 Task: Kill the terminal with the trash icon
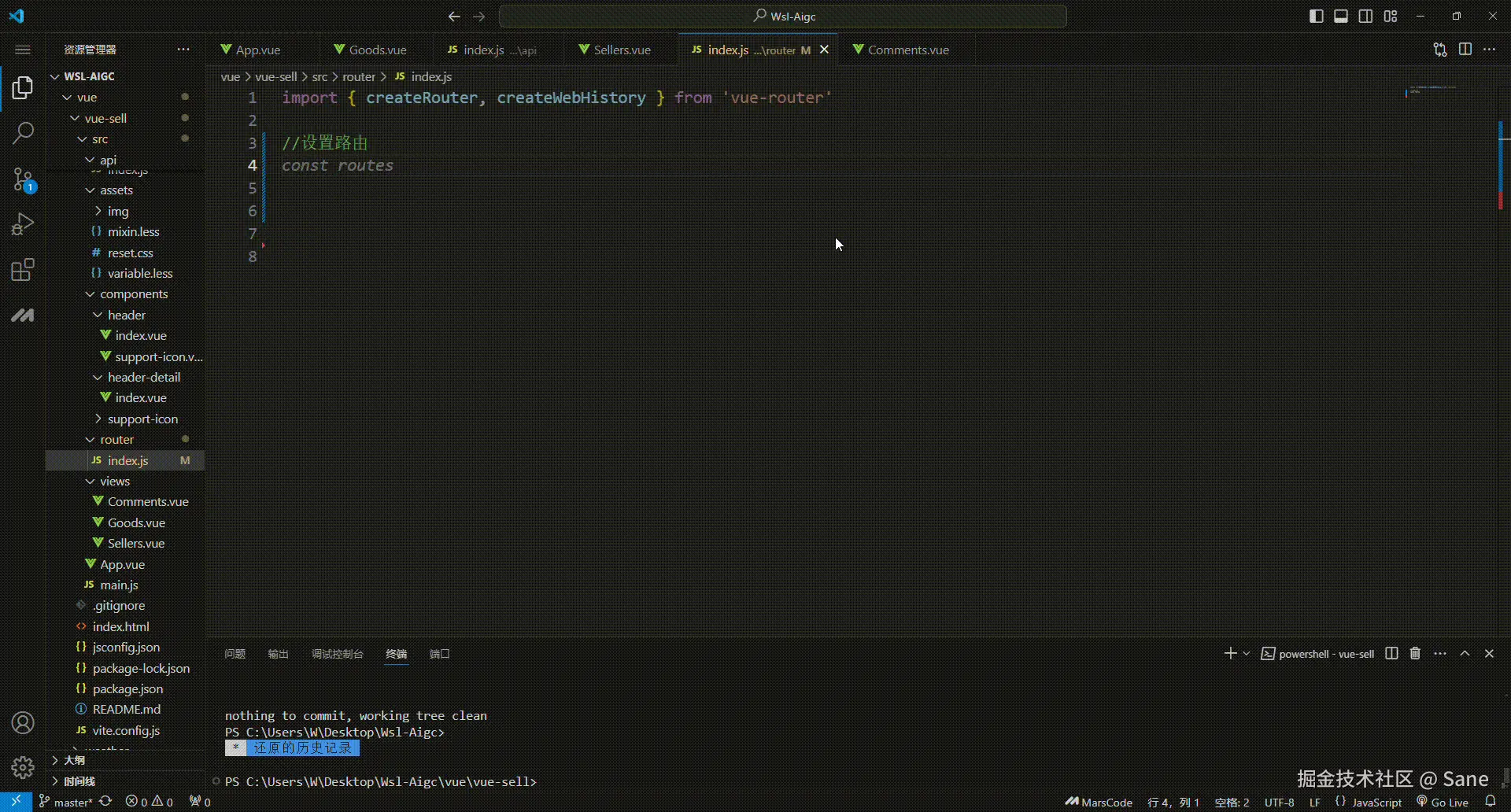[x=1414, y=653]
